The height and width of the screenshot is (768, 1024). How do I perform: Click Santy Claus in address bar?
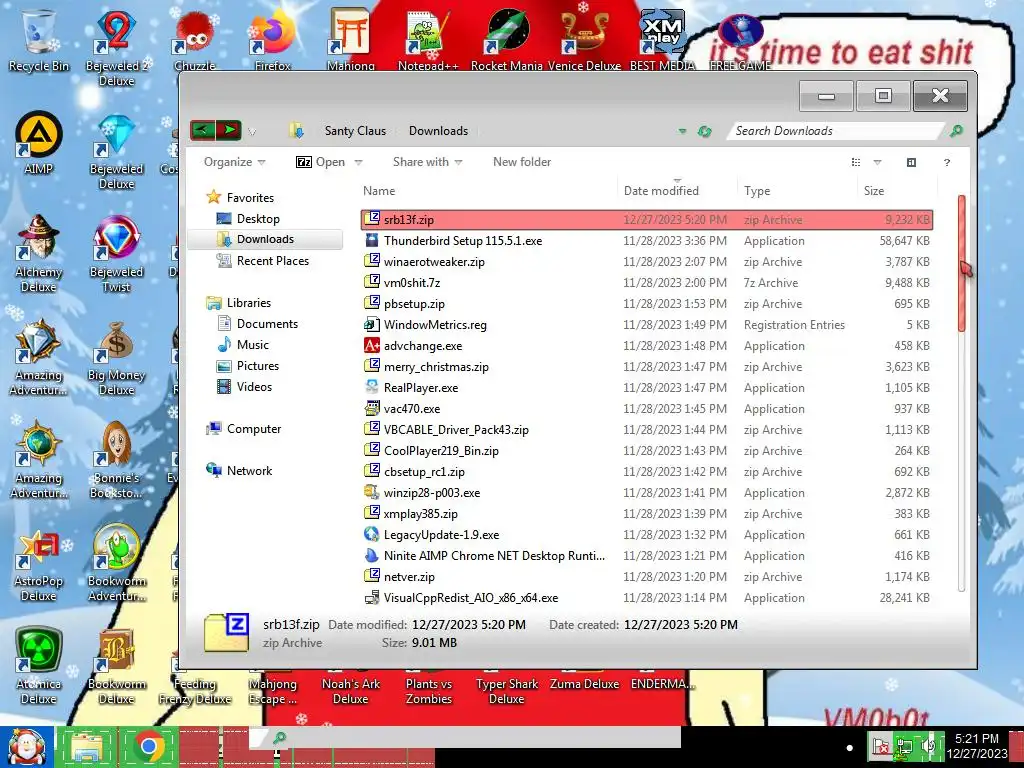pyautogui.click(x=355, y=131)
